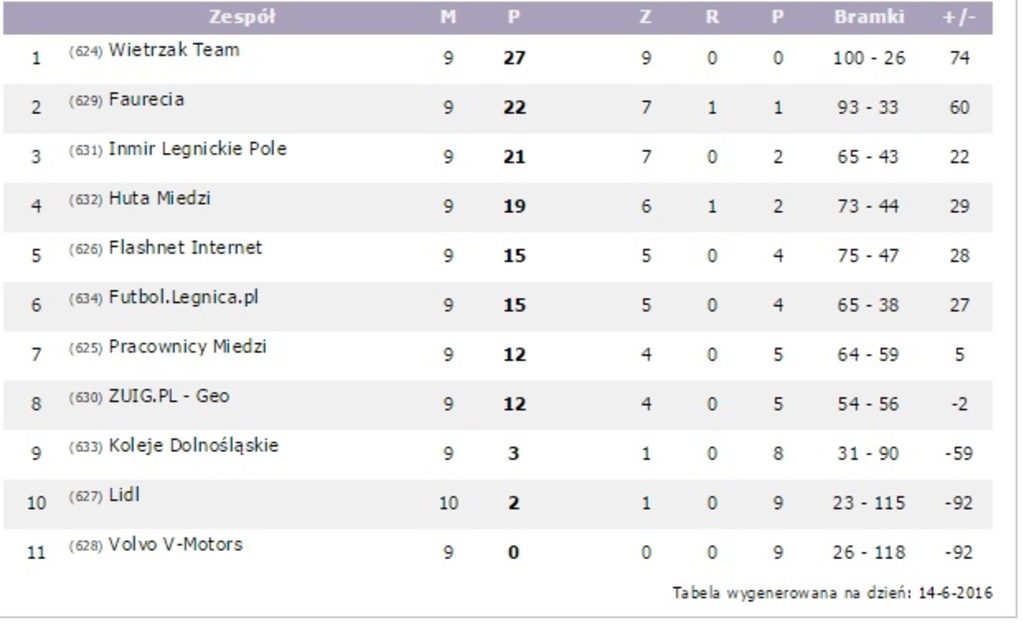Select the 100 - 26 goals cell
The height and width of the screenshot is (623, 1024).
point(869,58)
